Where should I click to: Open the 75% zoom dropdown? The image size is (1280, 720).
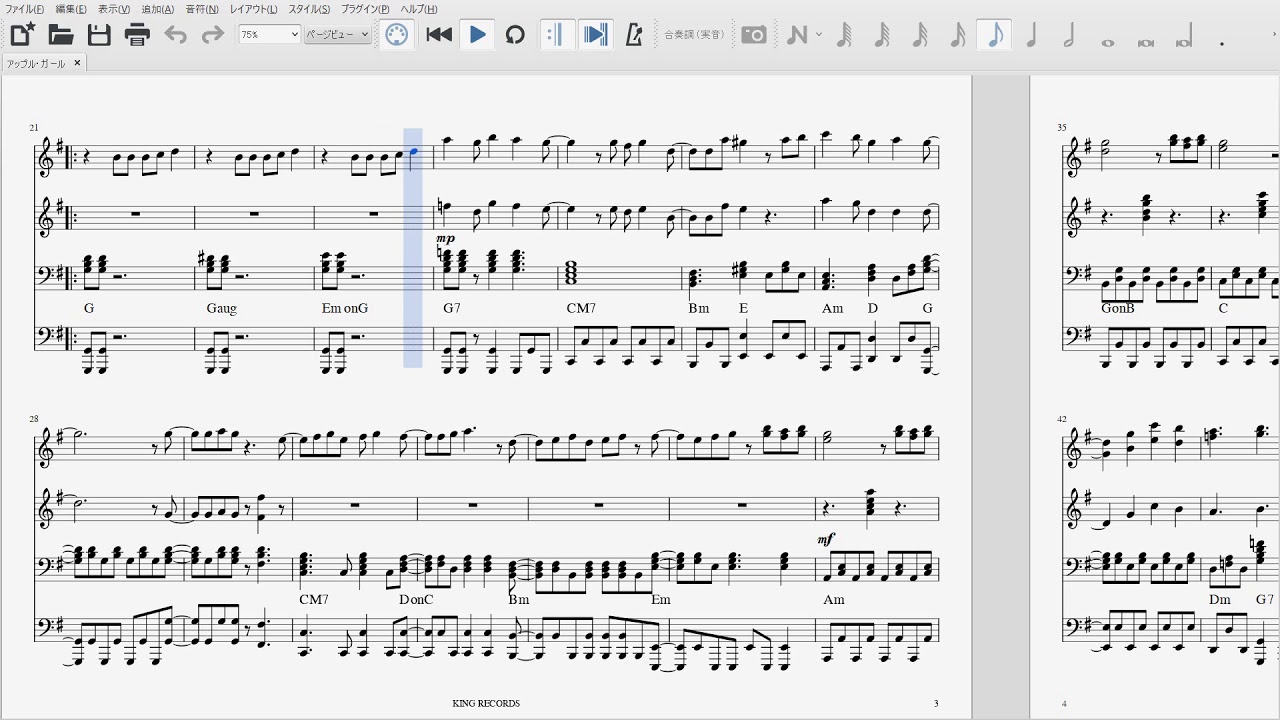point(269,35)
